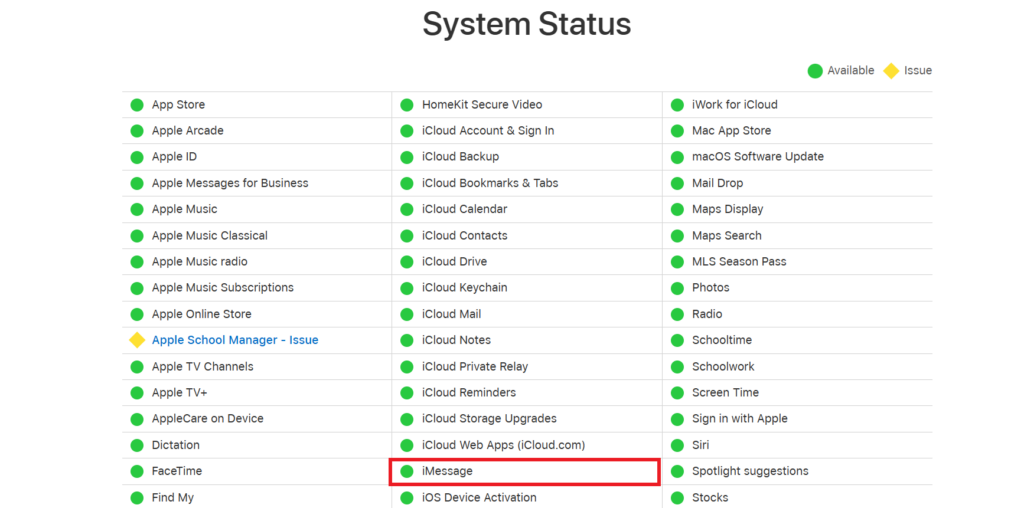This screenshot has width=1024, height=508.
Task: Click the status dot beside Apple ID
Action: (136, 157)
